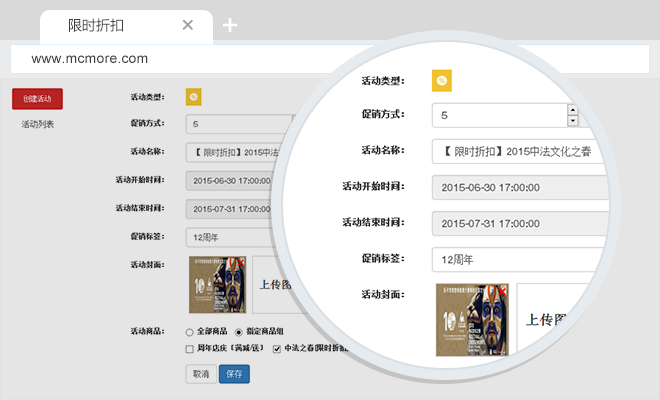The image size is (660, 400).
Task: Choose the 指定商品组 radio button
Action: point(238,331)
